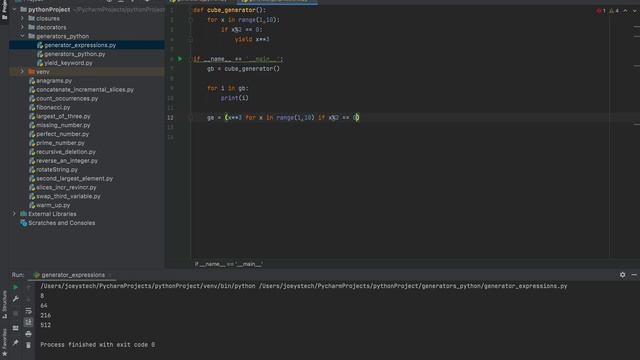The image size is (640, 360).
Task: Click 'Process finished with exit code 0' text
Action: coord(98,345)
